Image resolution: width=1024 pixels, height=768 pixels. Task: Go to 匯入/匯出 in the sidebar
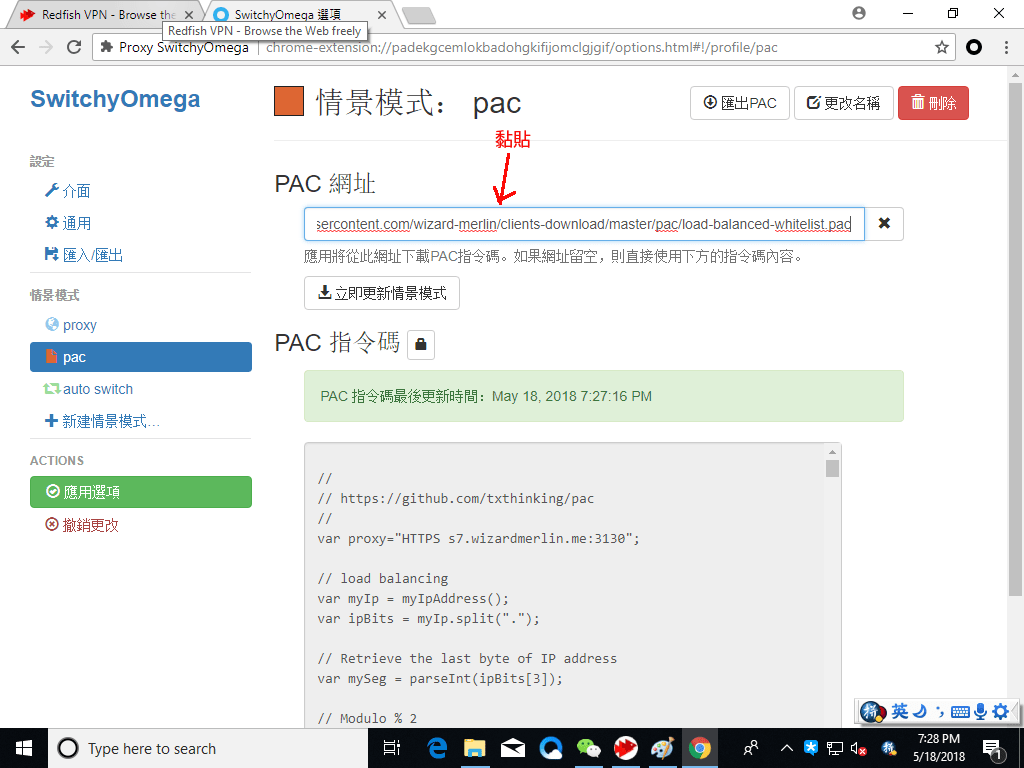coord(84,255)
